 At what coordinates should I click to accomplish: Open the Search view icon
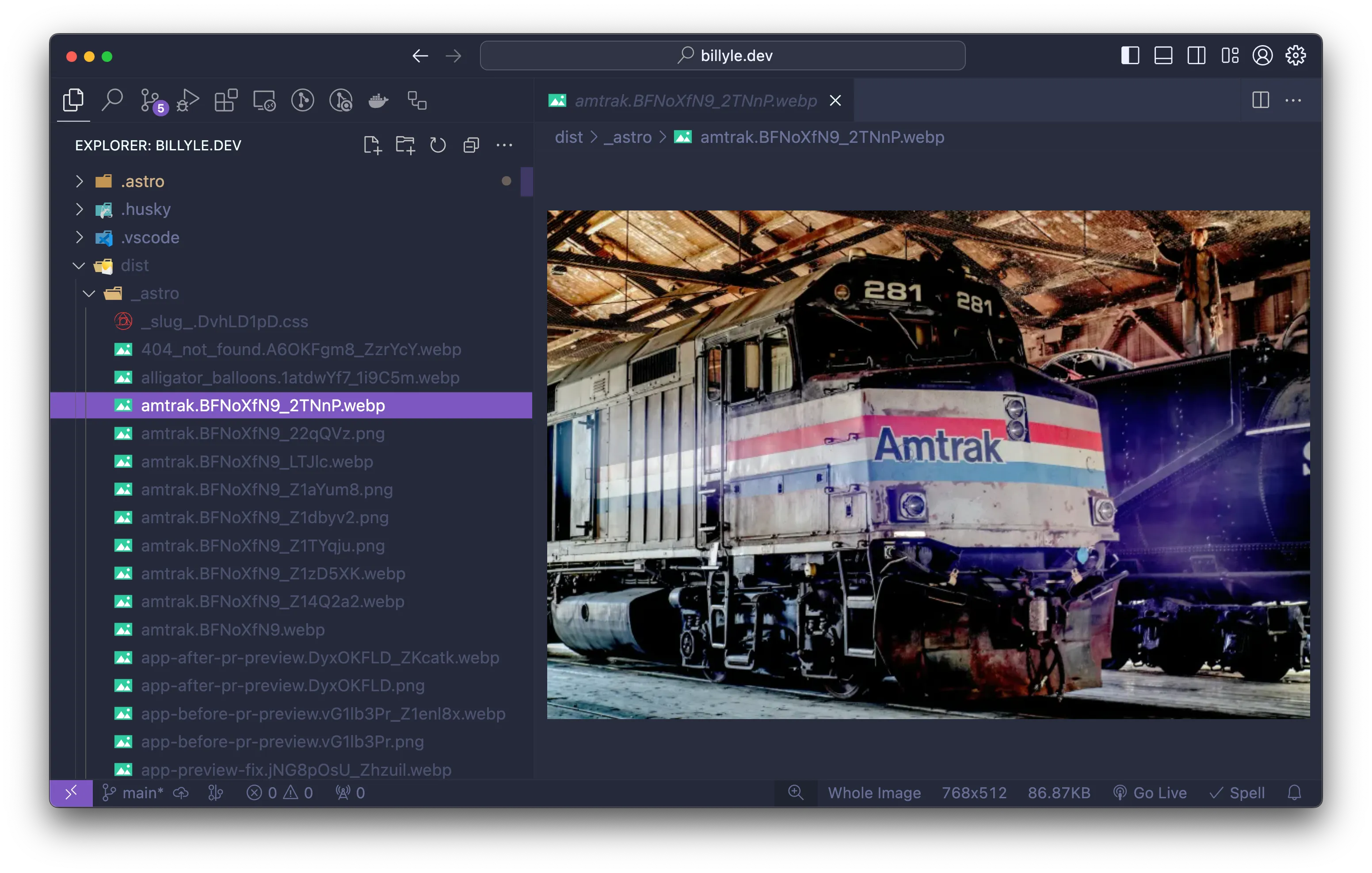pyautogui.click(x=112, y=100)
